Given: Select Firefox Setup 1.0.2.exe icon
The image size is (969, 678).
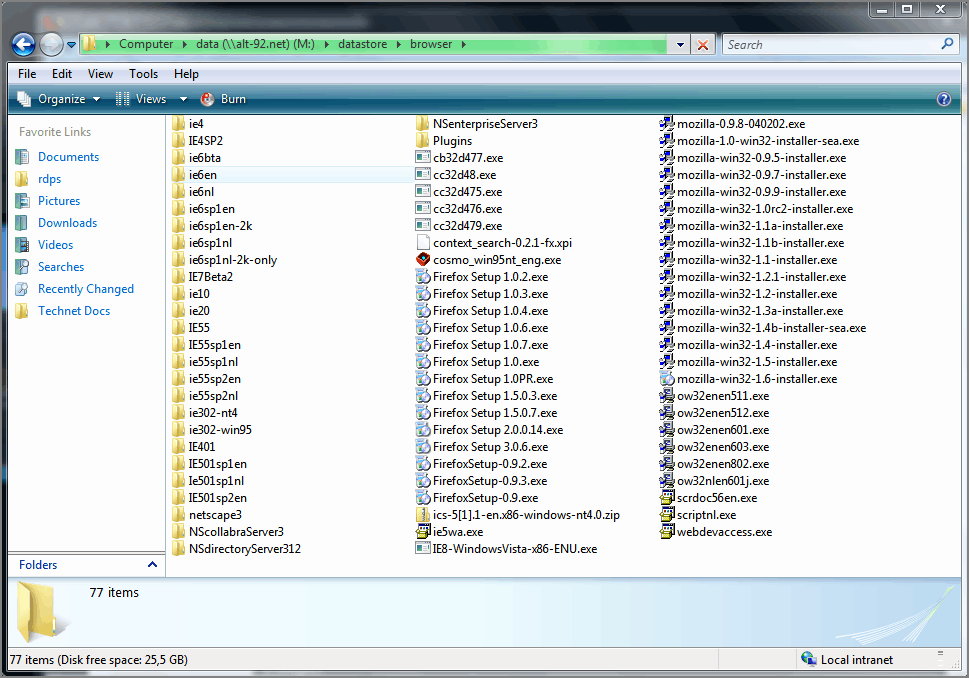Looking at the screenshot, I should point(423,277).
